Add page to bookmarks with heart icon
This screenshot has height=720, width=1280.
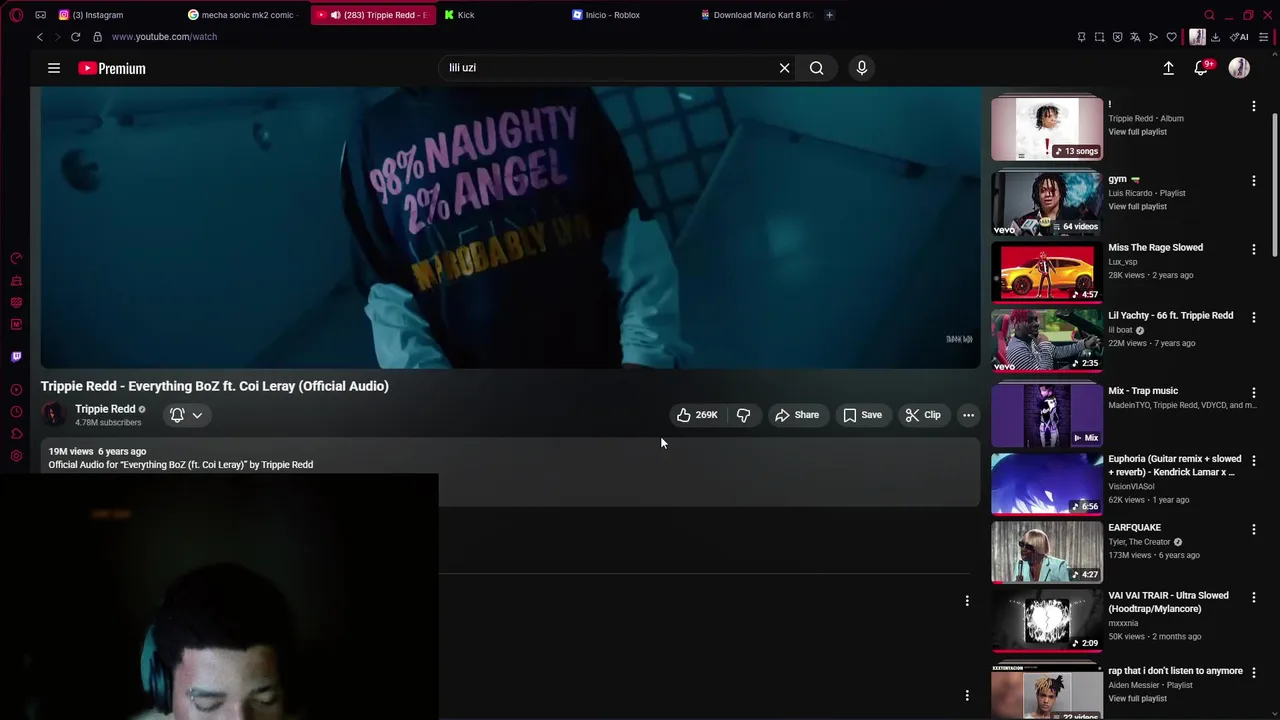(x=1171, y=37)
